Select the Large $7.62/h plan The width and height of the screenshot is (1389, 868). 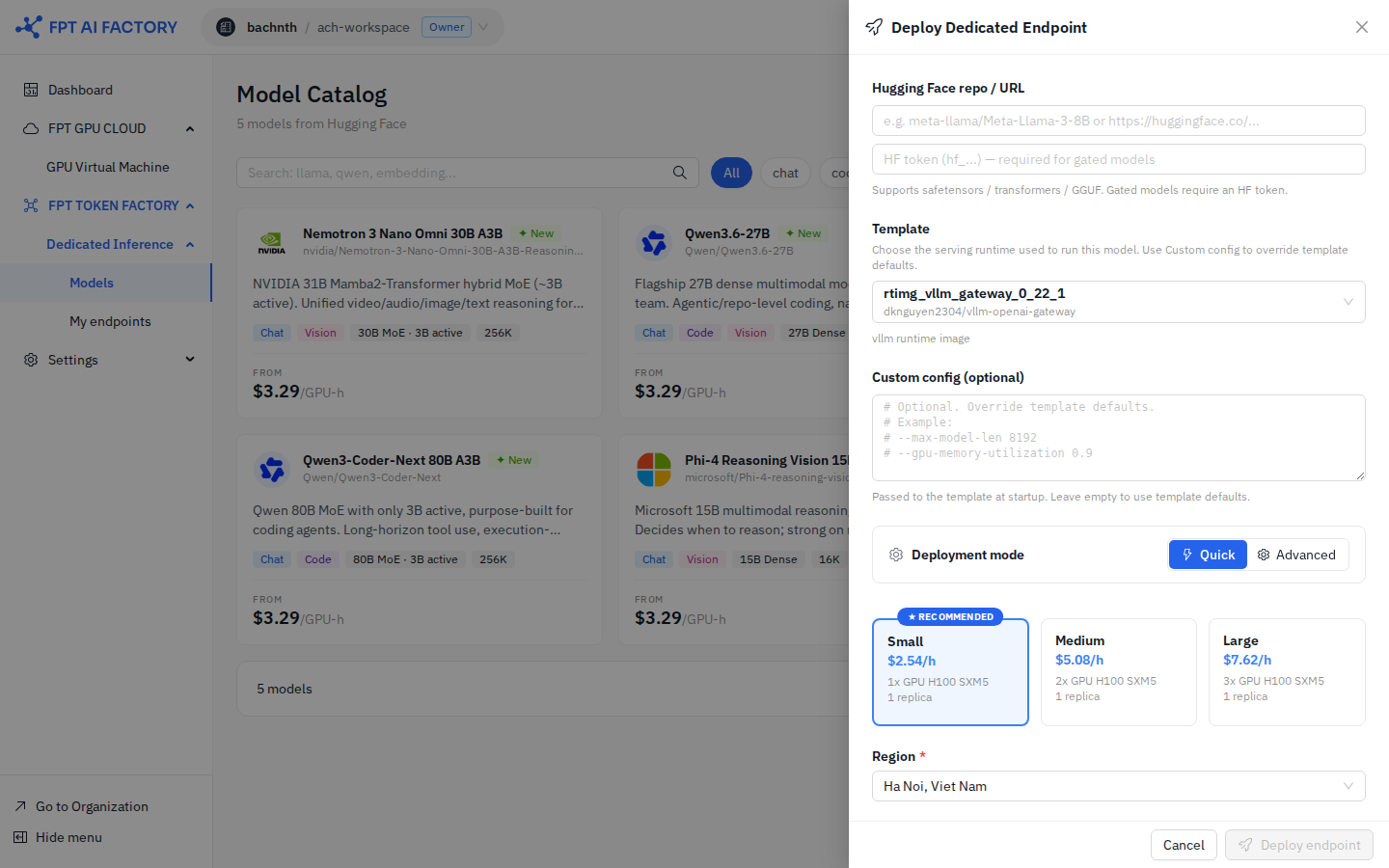pyautogui.click(x=1287, y=672)
